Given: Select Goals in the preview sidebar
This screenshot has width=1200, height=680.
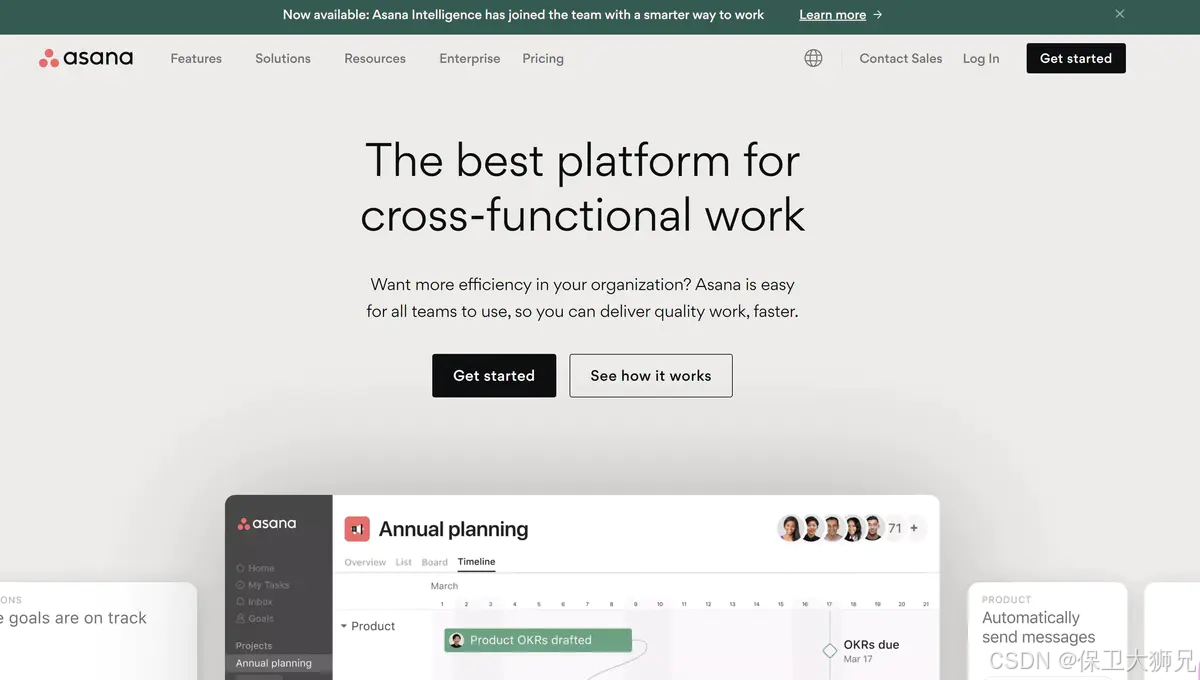Looking at the screenshot, I should tap(255, 619).
